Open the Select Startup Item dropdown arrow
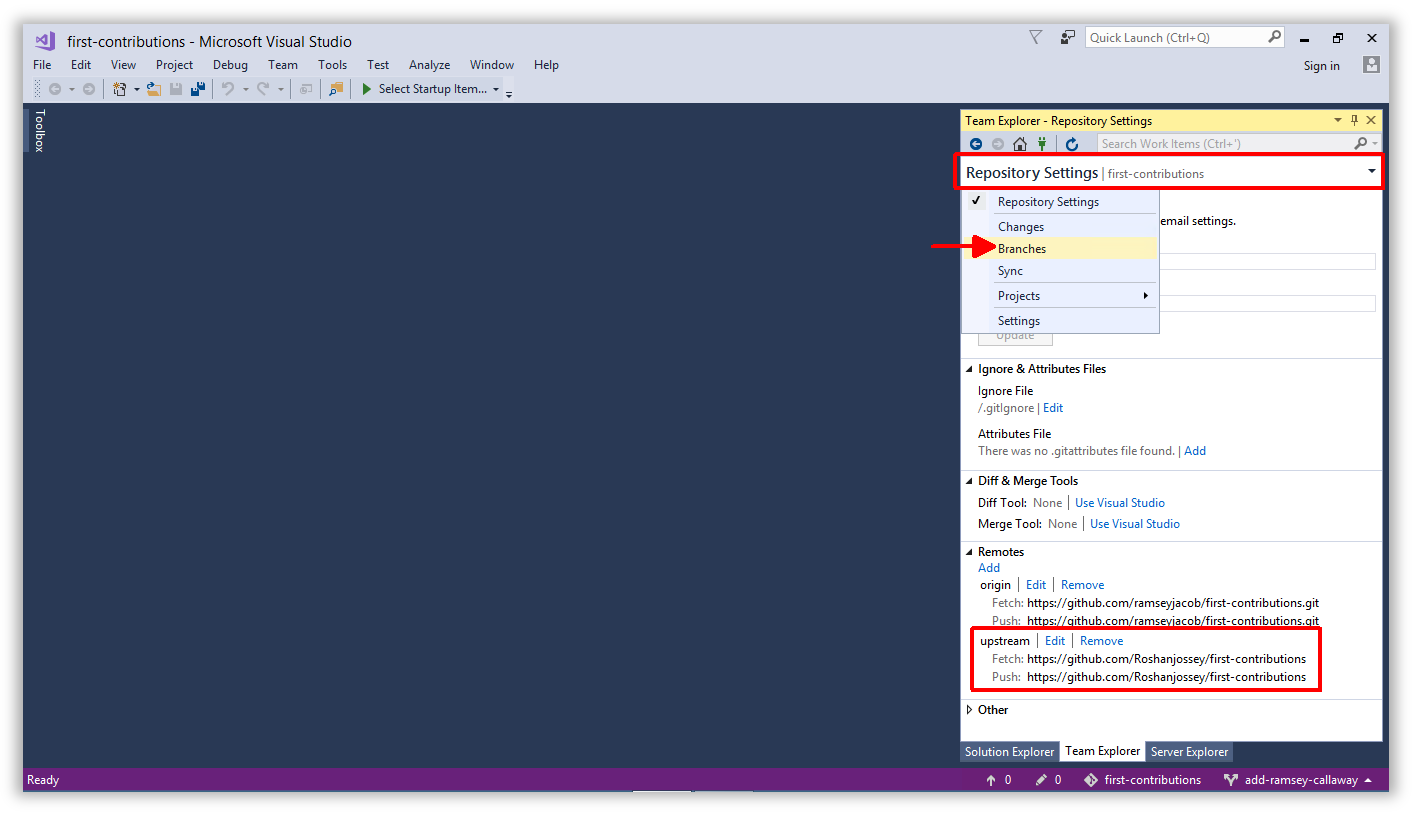This screenshot has width=1413, height=813. click(x=496, y=90)
